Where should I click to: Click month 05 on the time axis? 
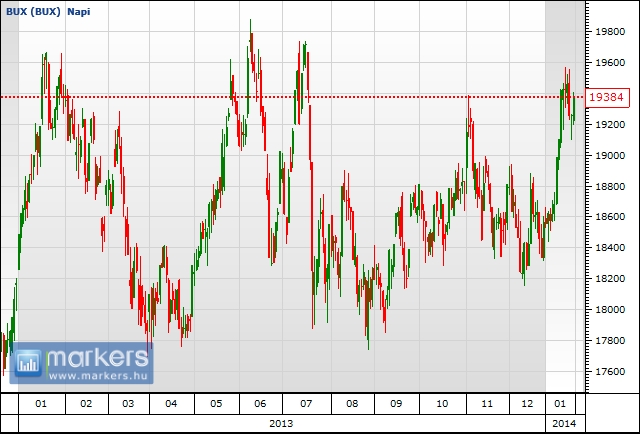216,404
